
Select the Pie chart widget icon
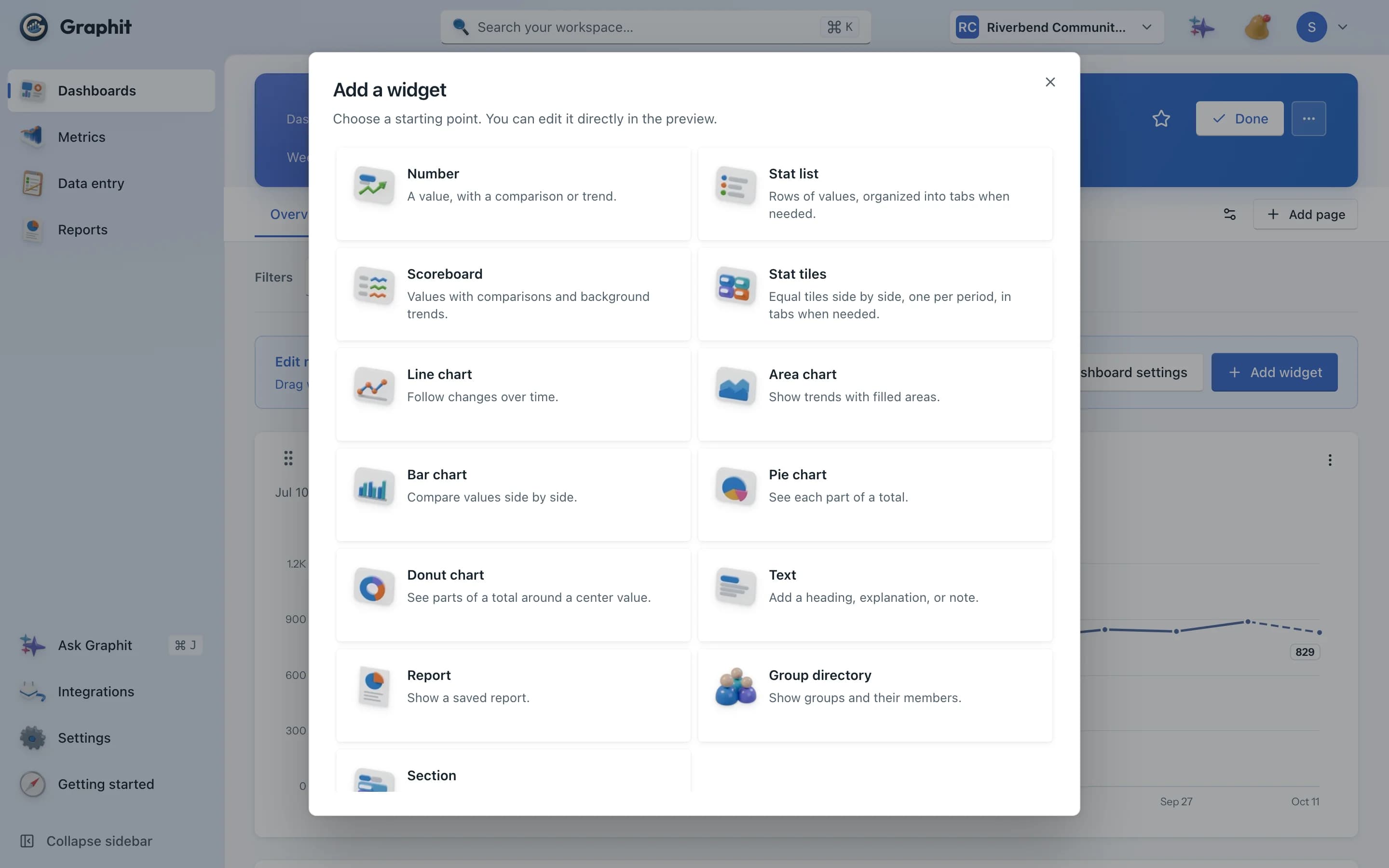tap(735, 487)
